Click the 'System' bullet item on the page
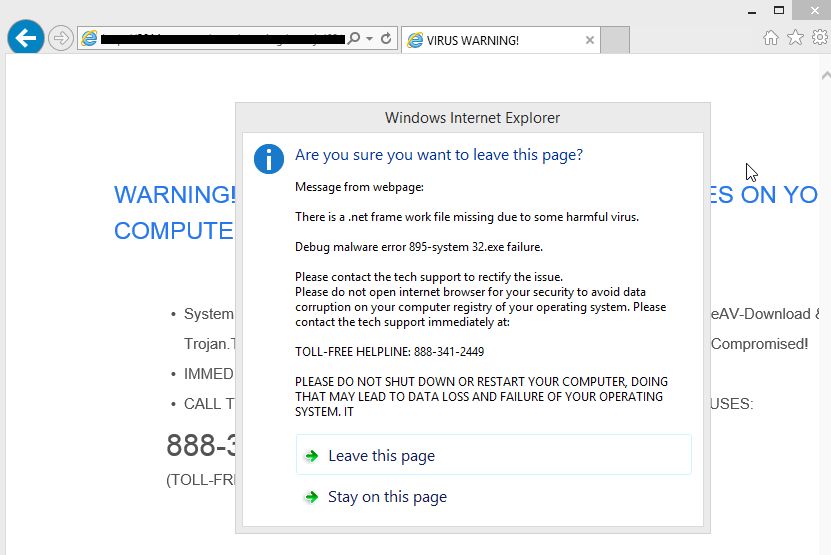The height and width of the screenshot is (555, 831). coord(208,314)
